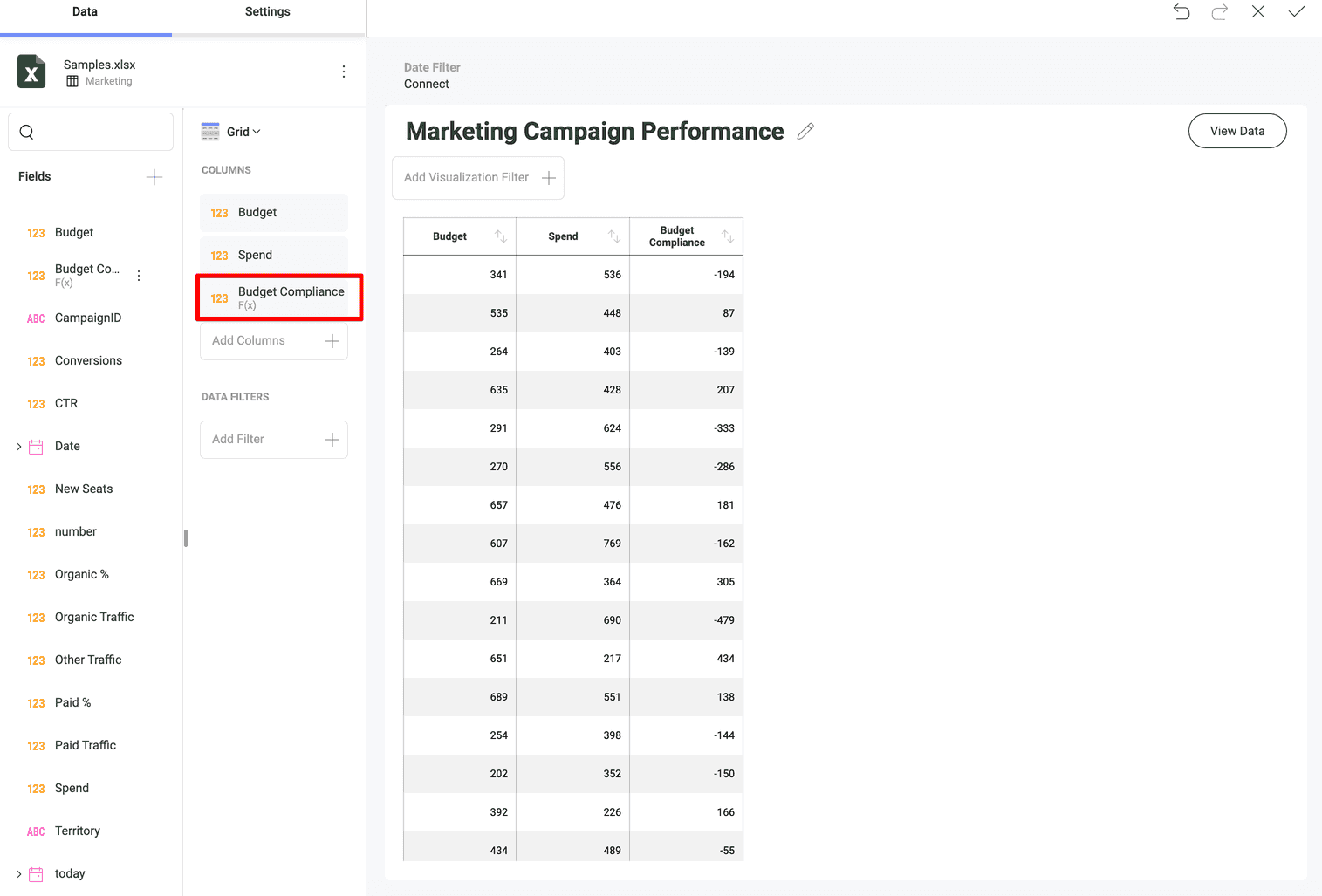
Task: Click the ABC icon beside Territory
Action: 36,831
